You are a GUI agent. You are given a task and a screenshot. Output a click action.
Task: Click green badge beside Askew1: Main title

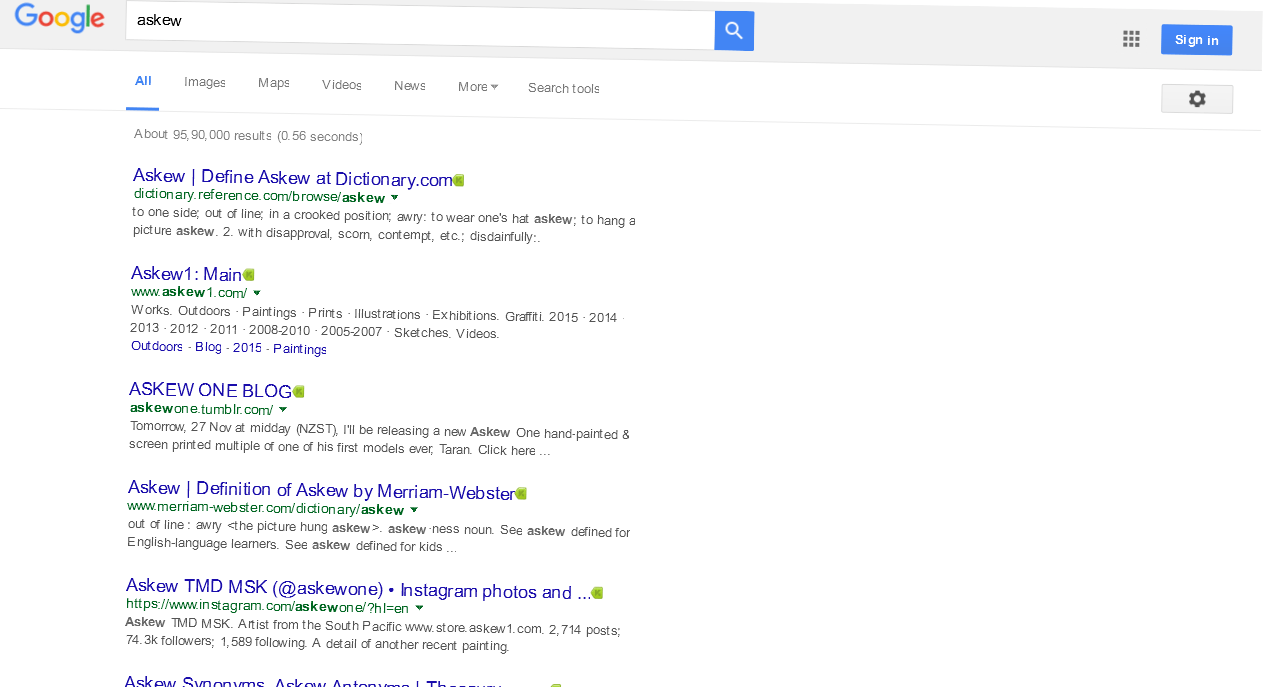pyautogui.click(x=249, y=274)
